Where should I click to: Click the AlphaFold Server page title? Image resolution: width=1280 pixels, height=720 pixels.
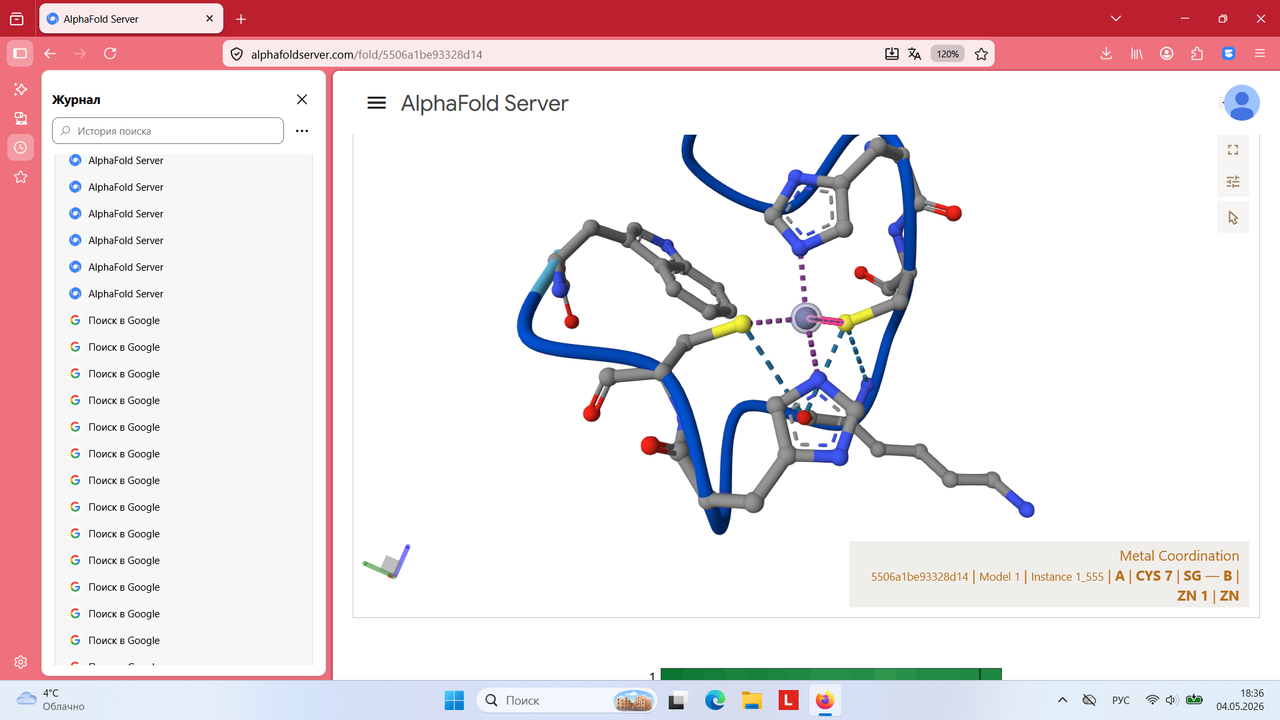pyautogui.click(x=485, y=103)
